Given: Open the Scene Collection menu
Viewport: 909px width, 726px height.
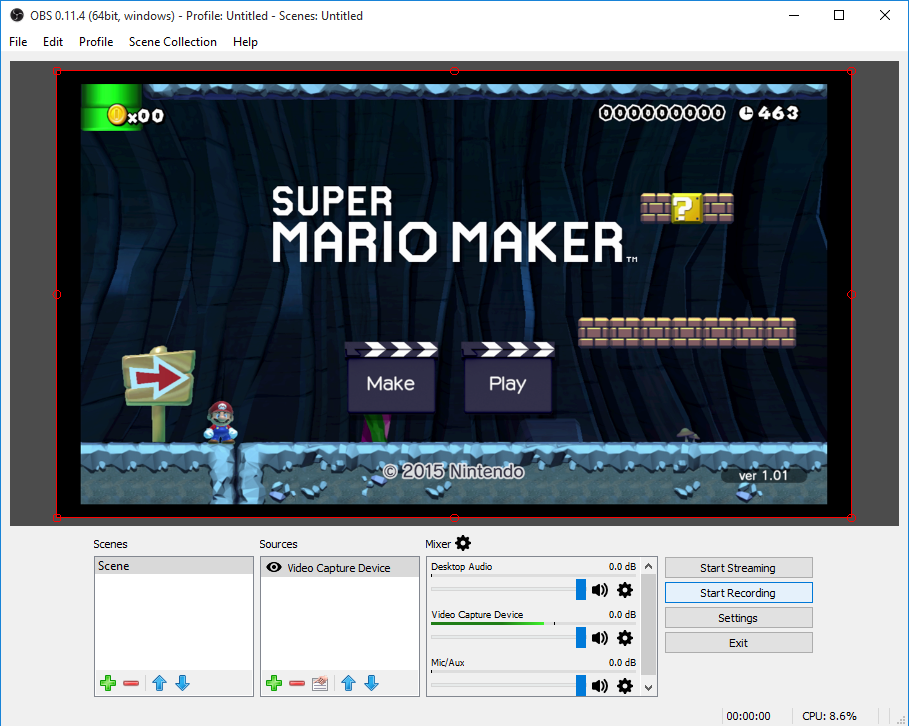Looking at the screenshot, I should coord(172,42).
